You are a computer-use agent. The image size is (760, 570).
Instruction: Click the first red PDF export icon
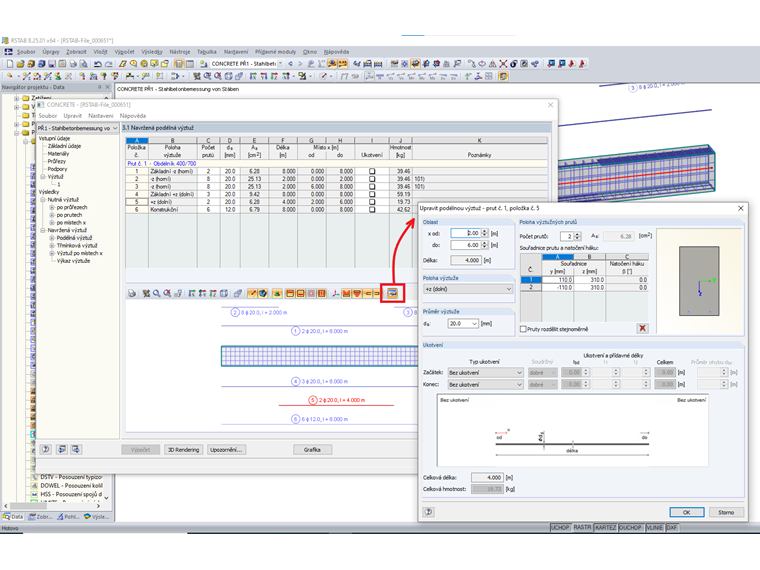[x=572, y=63]
